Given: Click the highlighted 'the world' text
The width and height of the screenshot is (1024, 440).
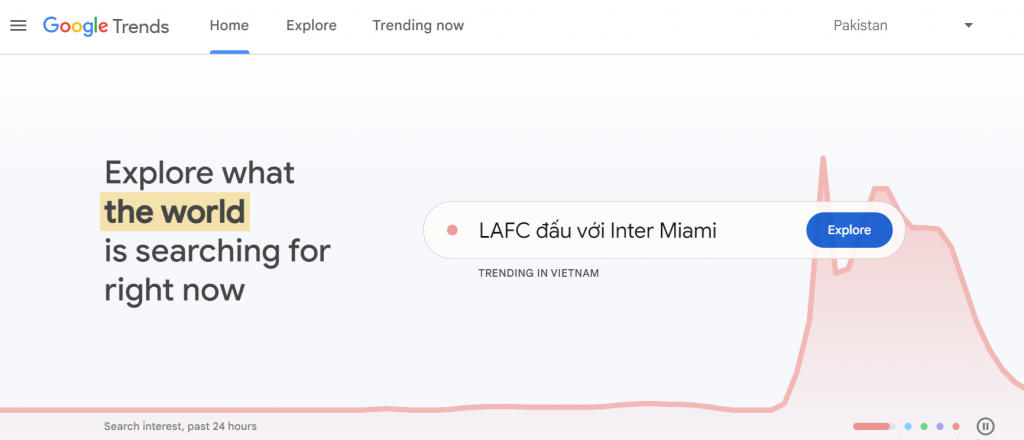Looking at the screenshot, I should click(x=175, y=212).
